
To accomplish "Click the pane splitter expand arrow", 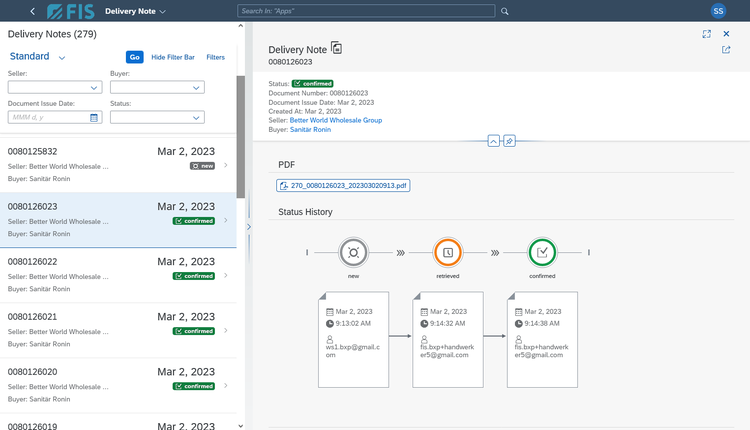I will [249, 227].
